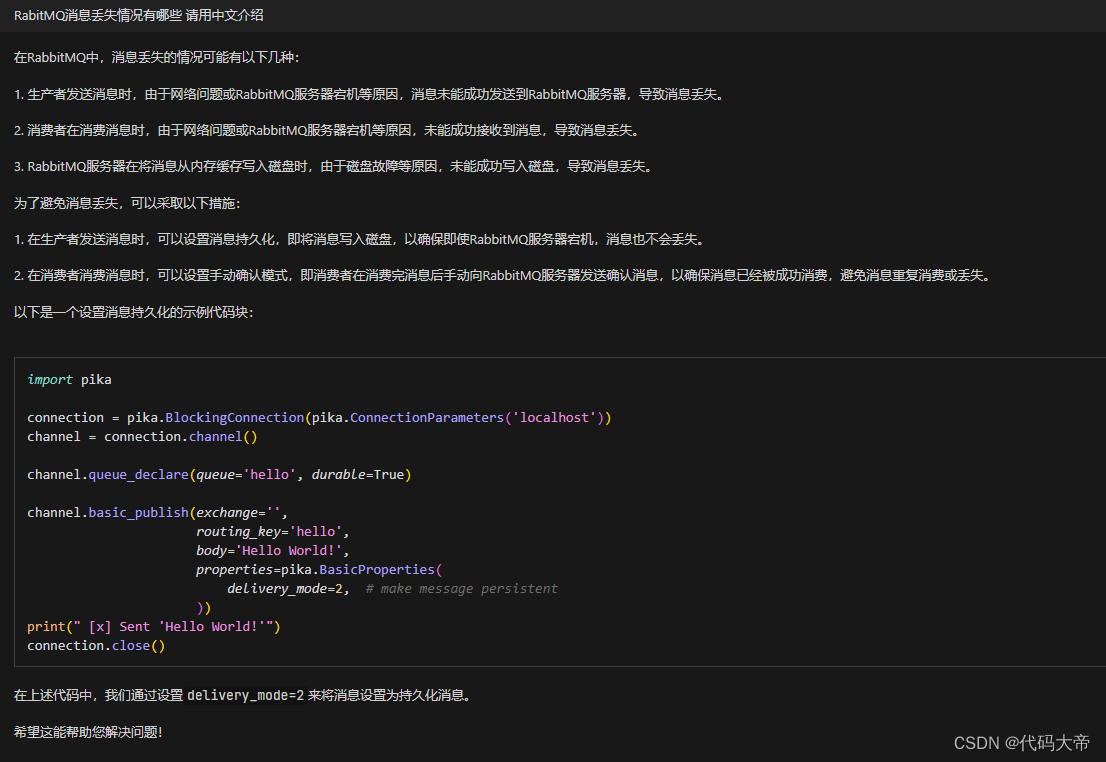Screen dimensions: 1106x762
Task: Click the line '以下是一个设置消息持久化的示例代码块'
Action: click(133, 312)
